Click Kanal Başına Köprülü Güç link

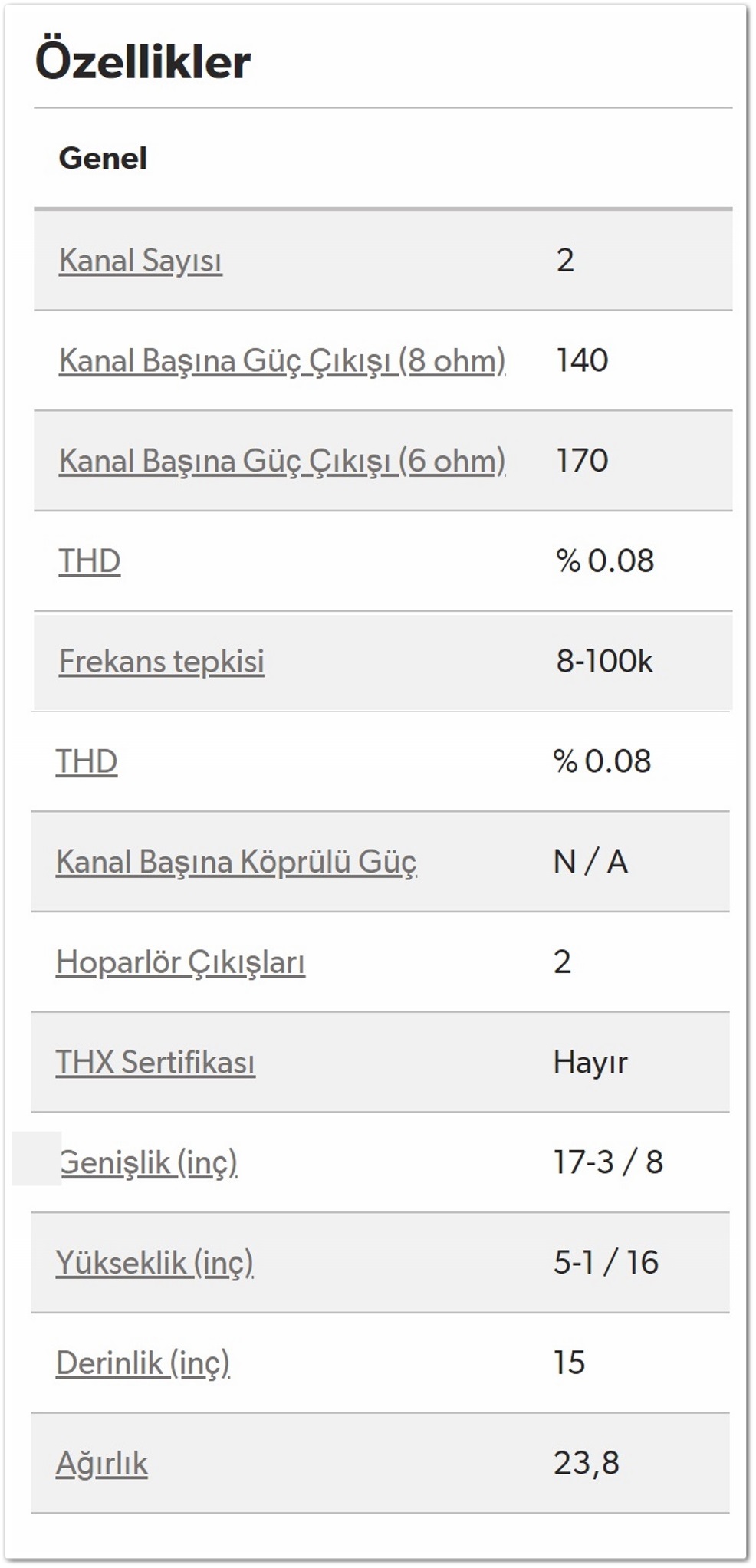pyautogui.click(x=236, y=862)
